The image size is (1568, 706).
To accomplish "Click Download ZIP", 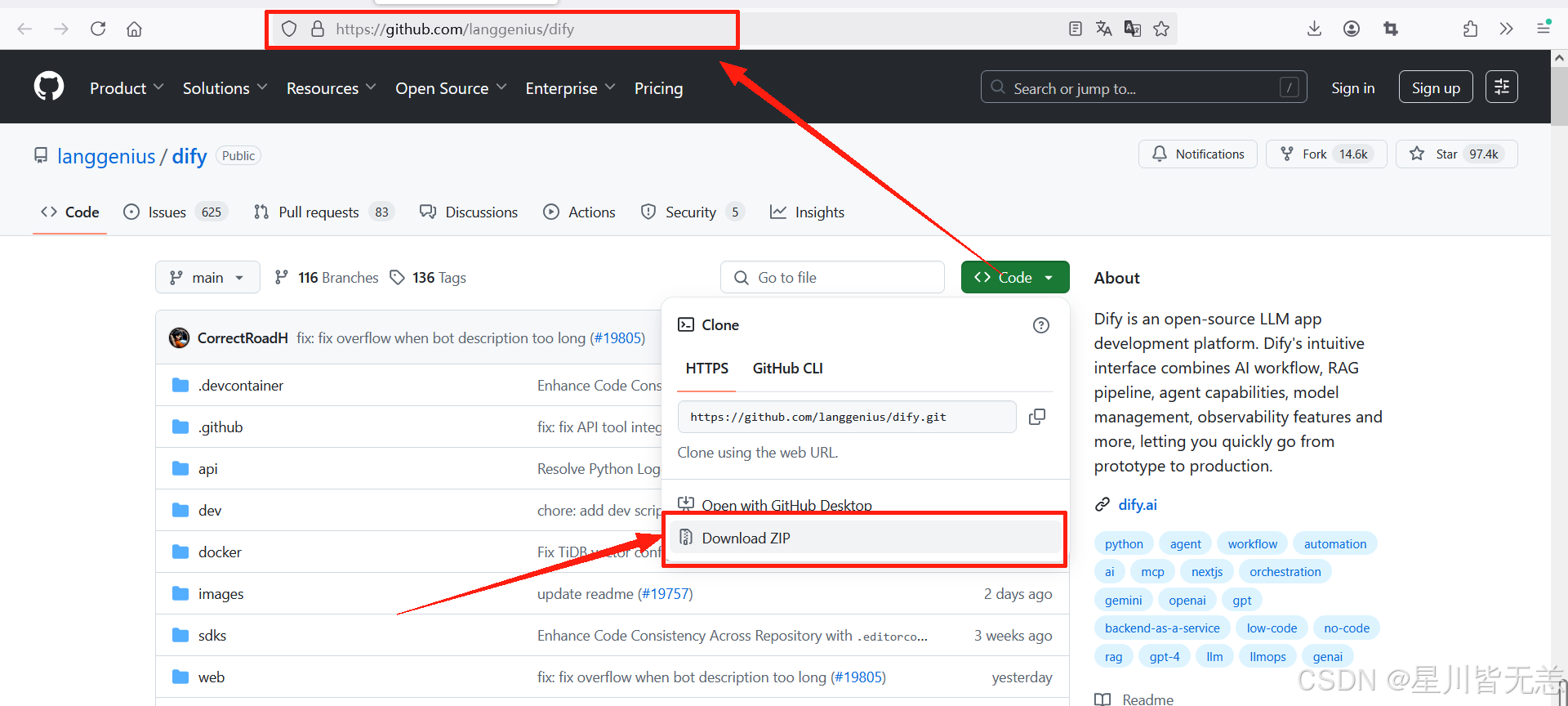I will 866,538.
